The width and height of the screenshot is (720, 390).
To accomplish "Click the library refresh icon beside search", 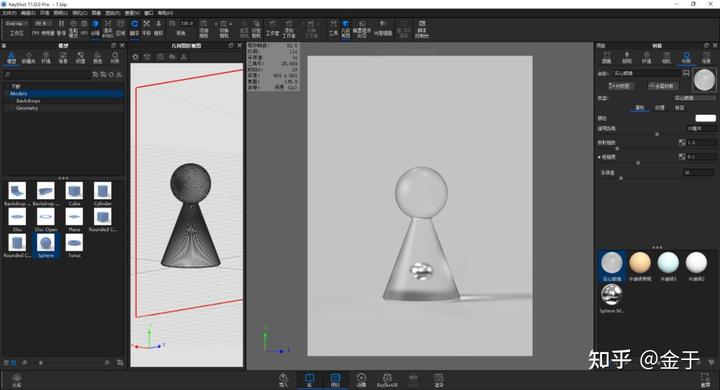I will (111, 74).
